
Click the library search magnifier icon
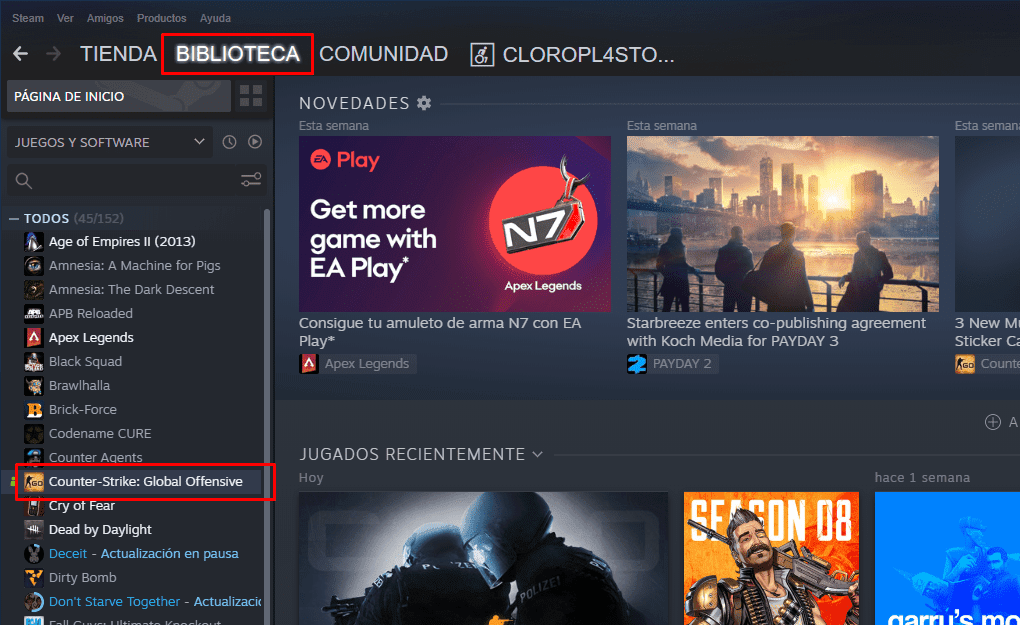tap(23, 181)
